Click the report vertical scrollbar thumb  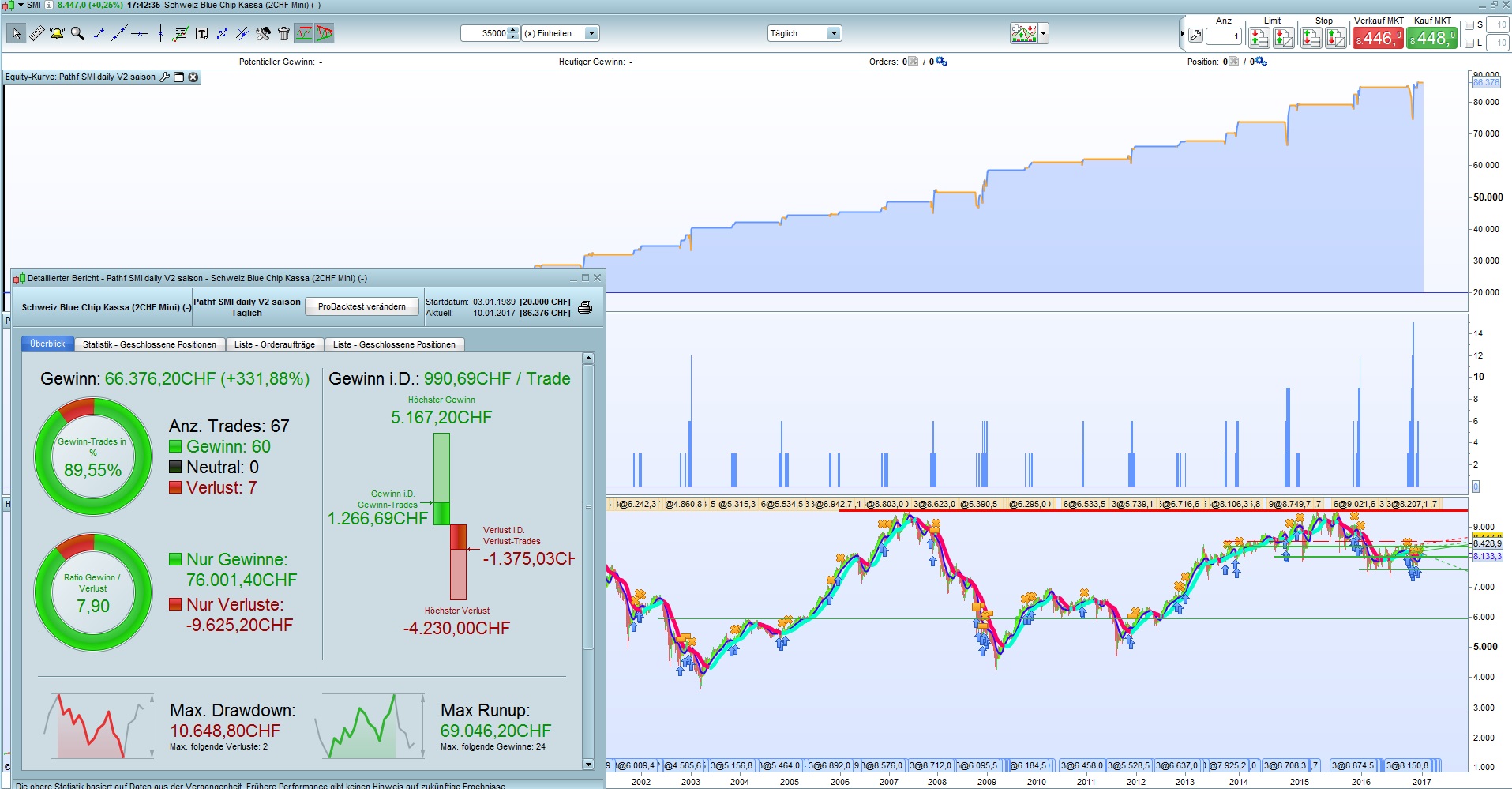coord(587,507)
